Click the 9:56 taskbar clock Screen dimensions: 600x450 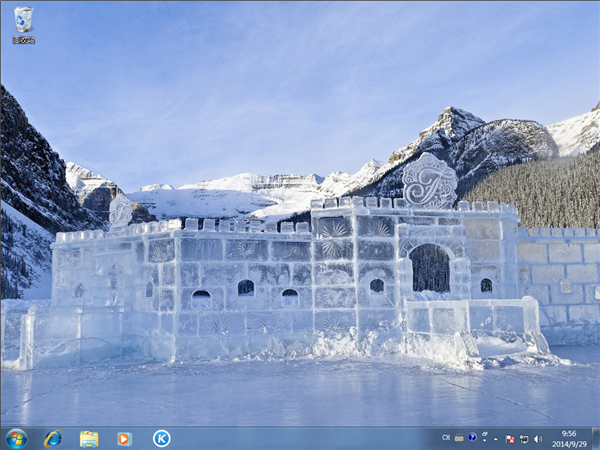click(569, 433)
